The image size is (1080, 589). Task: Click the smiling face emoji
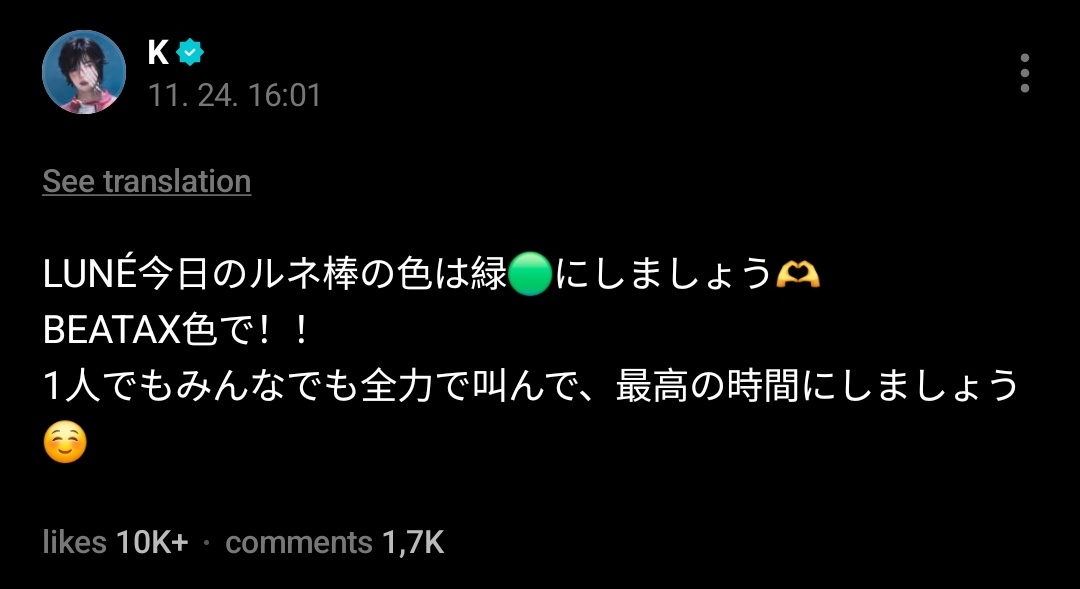click(65, 442)
